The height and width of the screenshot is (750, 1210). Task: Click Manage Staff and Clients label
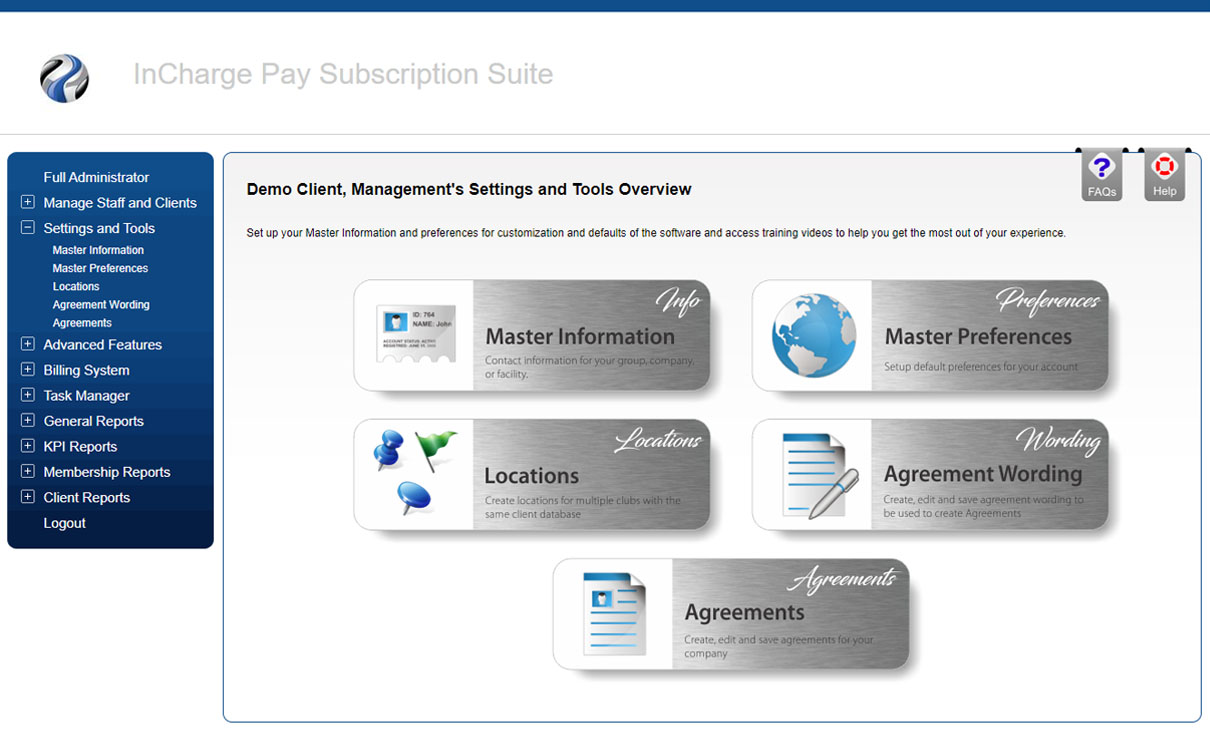120,203
